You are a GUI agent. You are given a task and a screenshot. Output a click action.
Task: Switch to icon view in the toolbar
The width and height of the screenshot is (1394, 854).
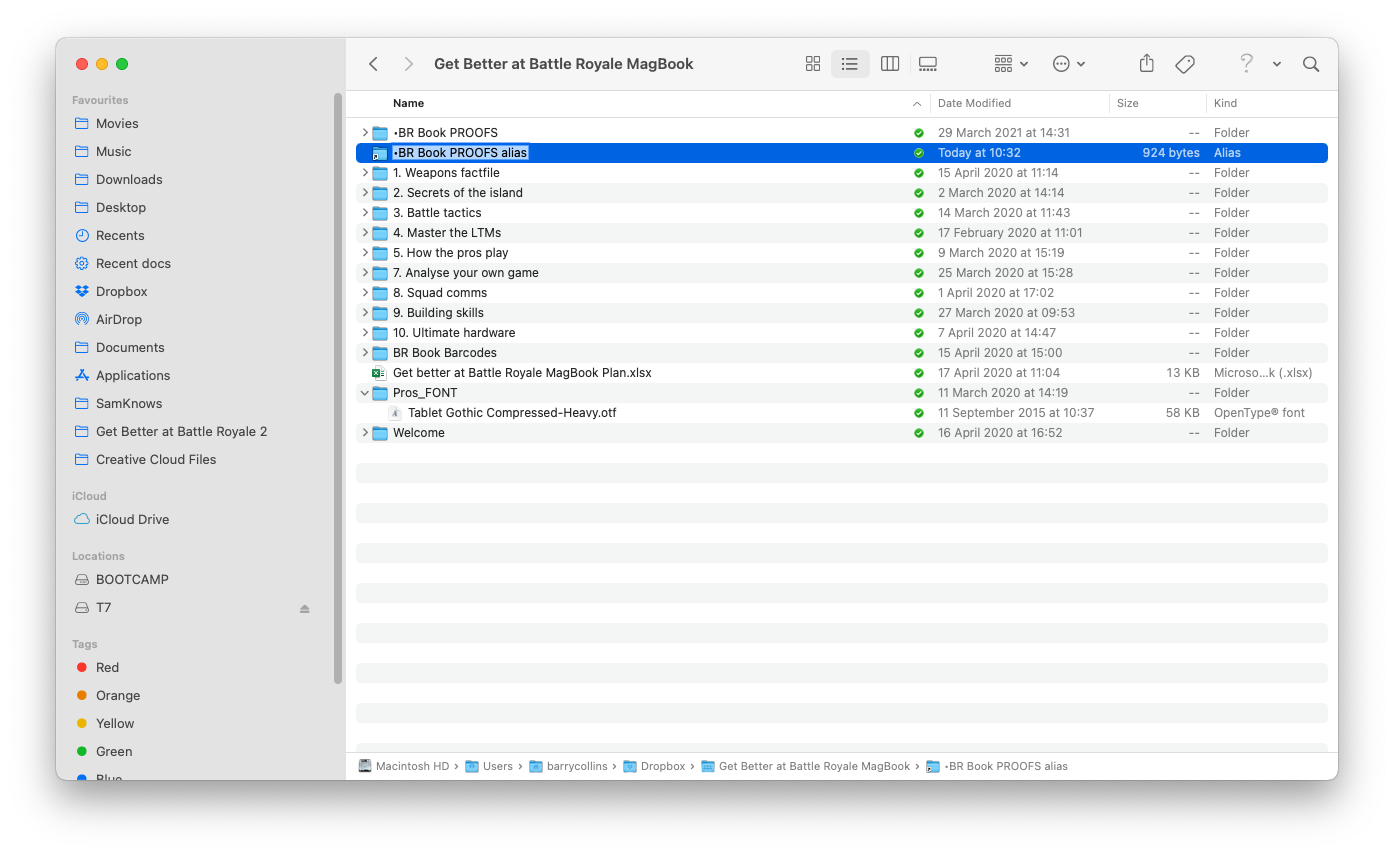click(x=812, y=63)
